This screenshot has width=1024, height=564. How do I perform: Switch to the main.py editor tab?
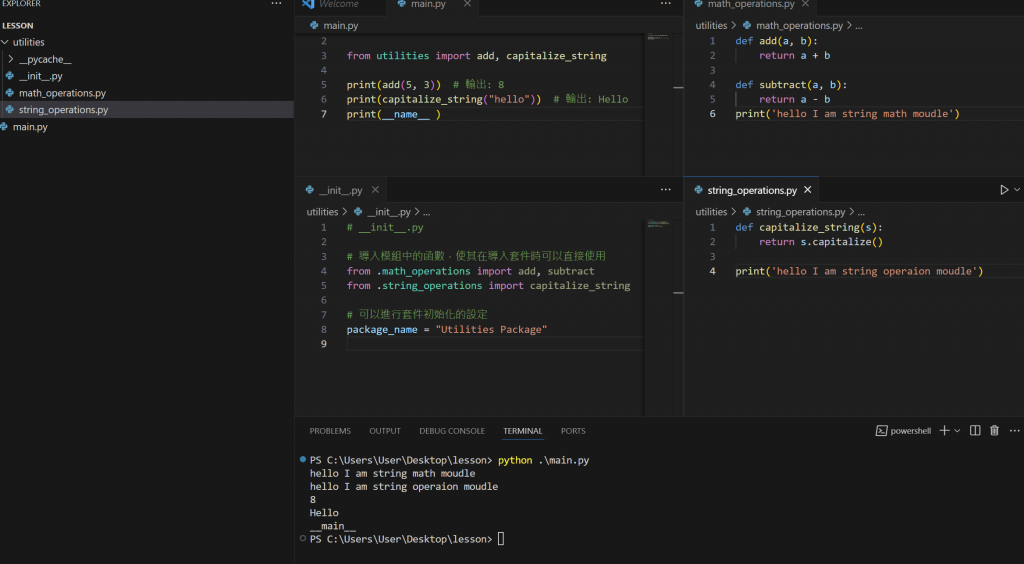click(x=428, y=4)
